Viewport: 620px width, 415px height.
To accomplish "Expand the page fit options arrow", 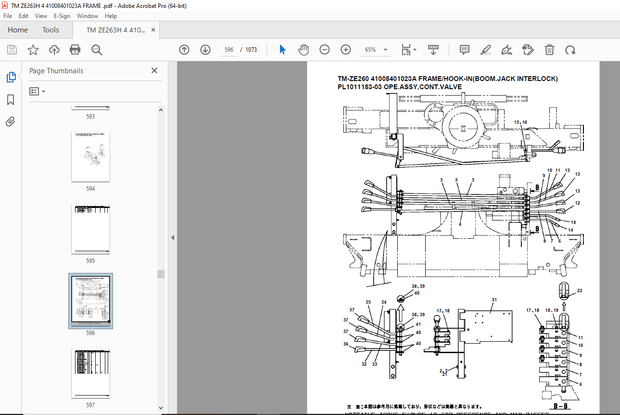I will click(x=415, y=50).
